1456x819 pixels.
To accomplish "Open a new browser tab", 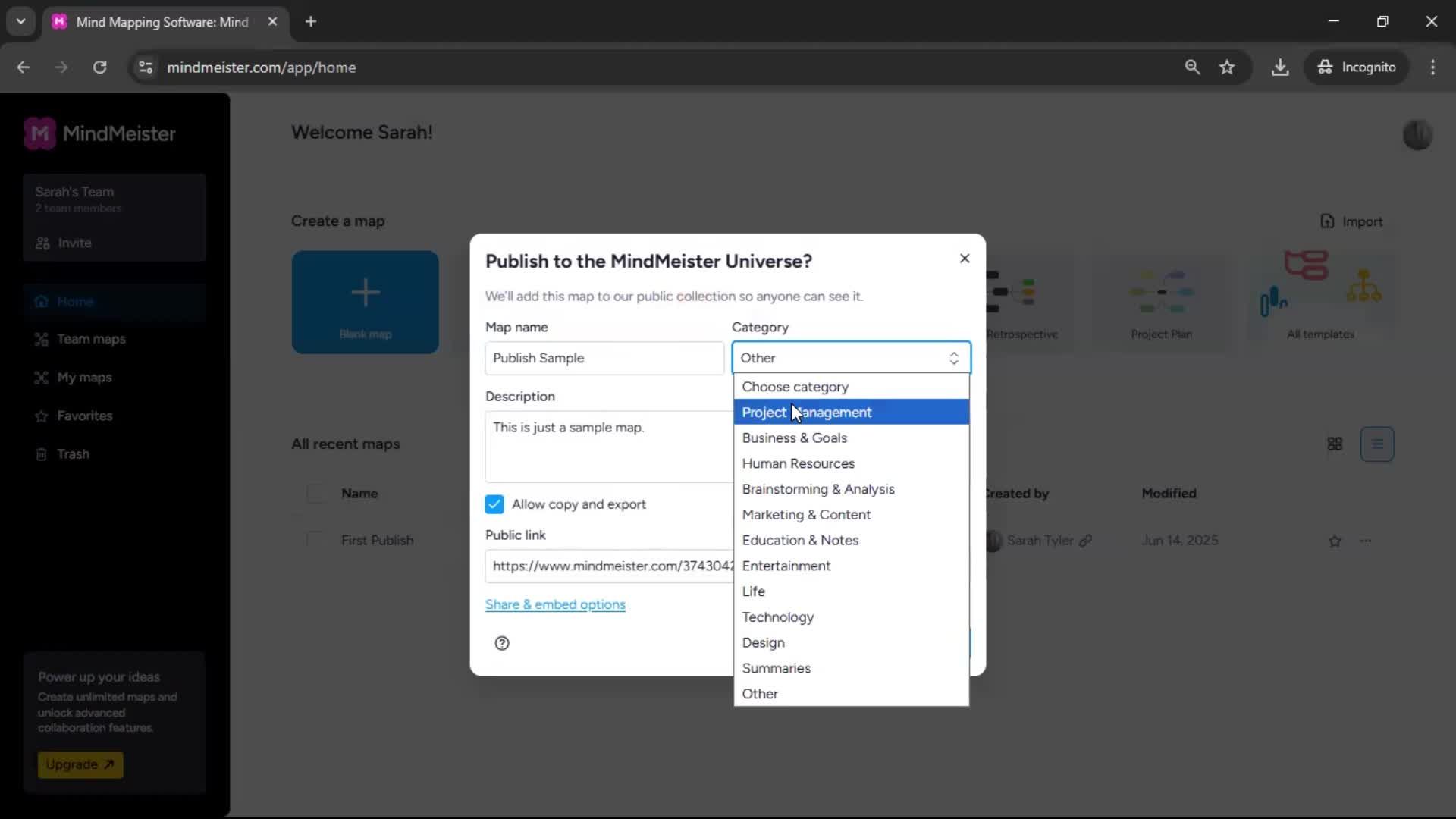I will [x=311, y=21].
